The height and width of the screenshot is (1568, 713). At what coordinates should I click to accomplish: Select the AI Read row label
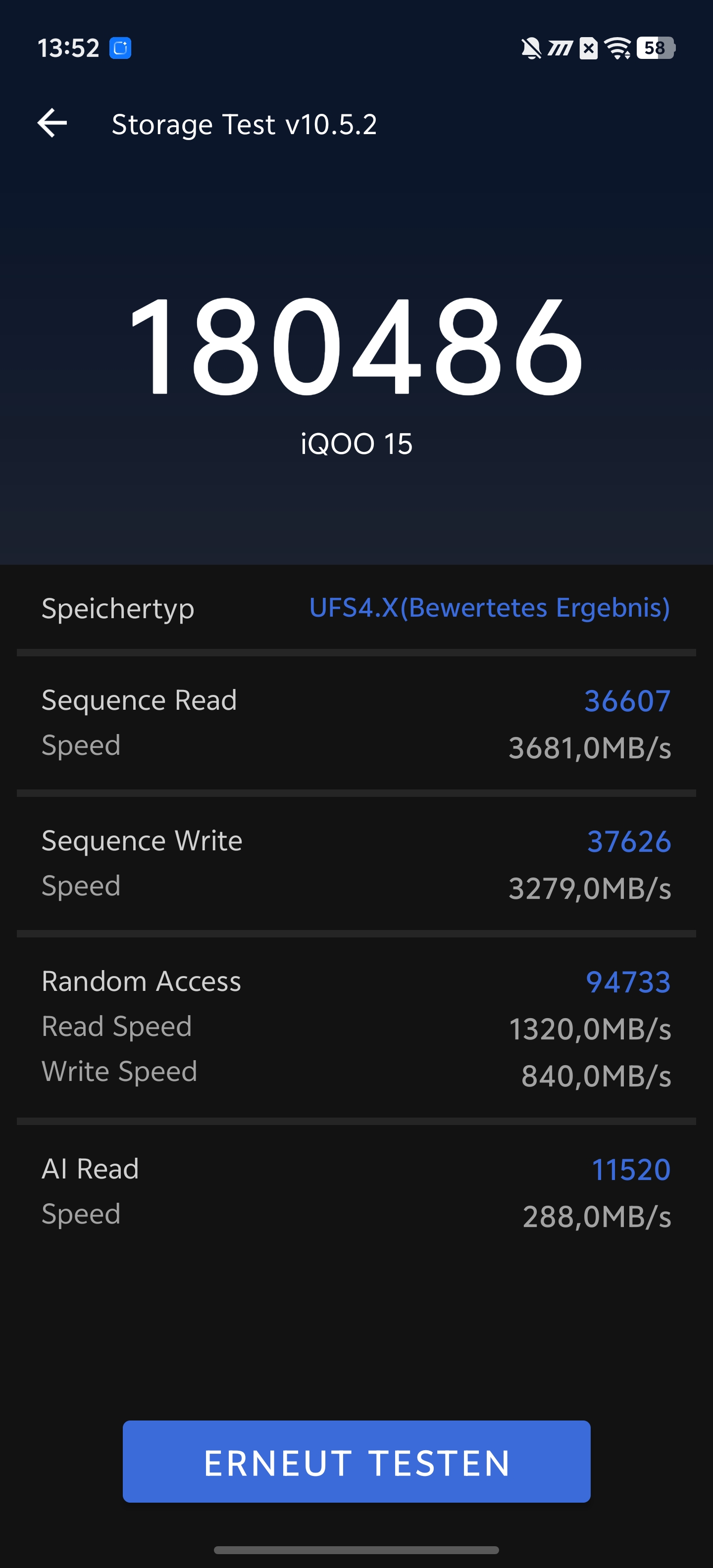click(90, 1169)
